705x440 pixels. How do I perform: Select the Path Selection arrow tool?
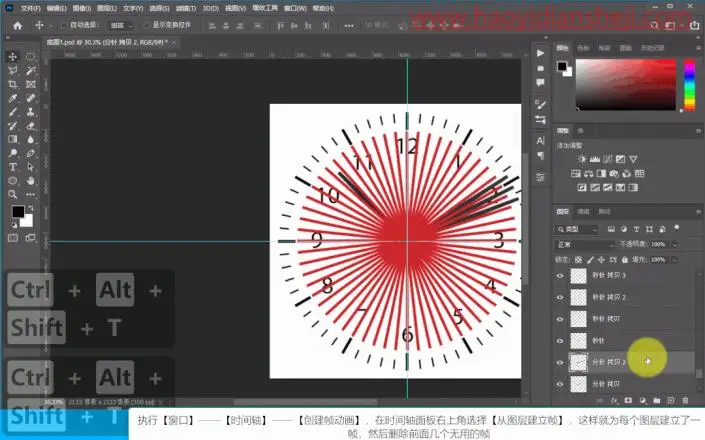click(x=30, y=167)
